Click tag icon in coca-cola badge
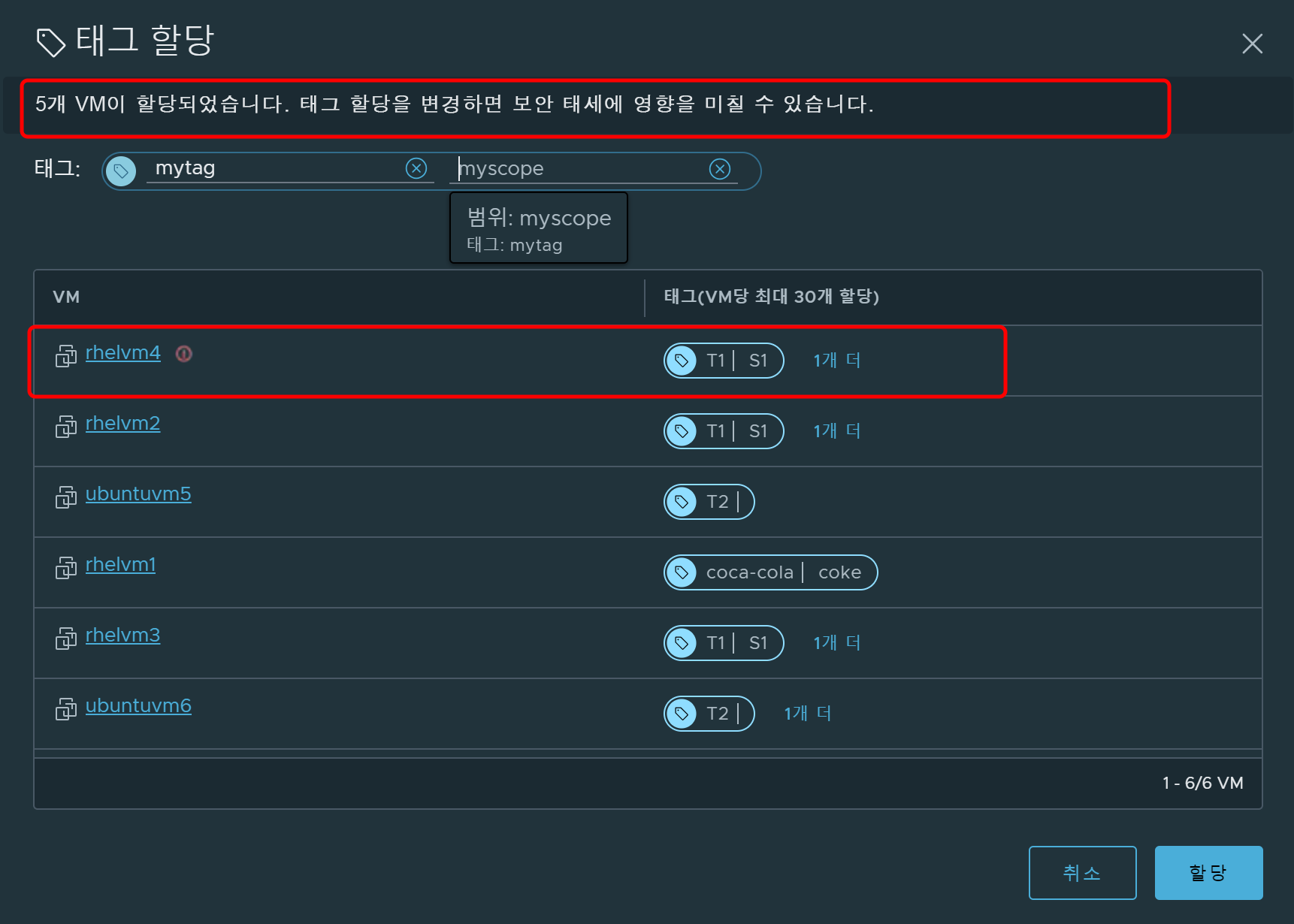1294x924 pixels. [x=682, y=572]
